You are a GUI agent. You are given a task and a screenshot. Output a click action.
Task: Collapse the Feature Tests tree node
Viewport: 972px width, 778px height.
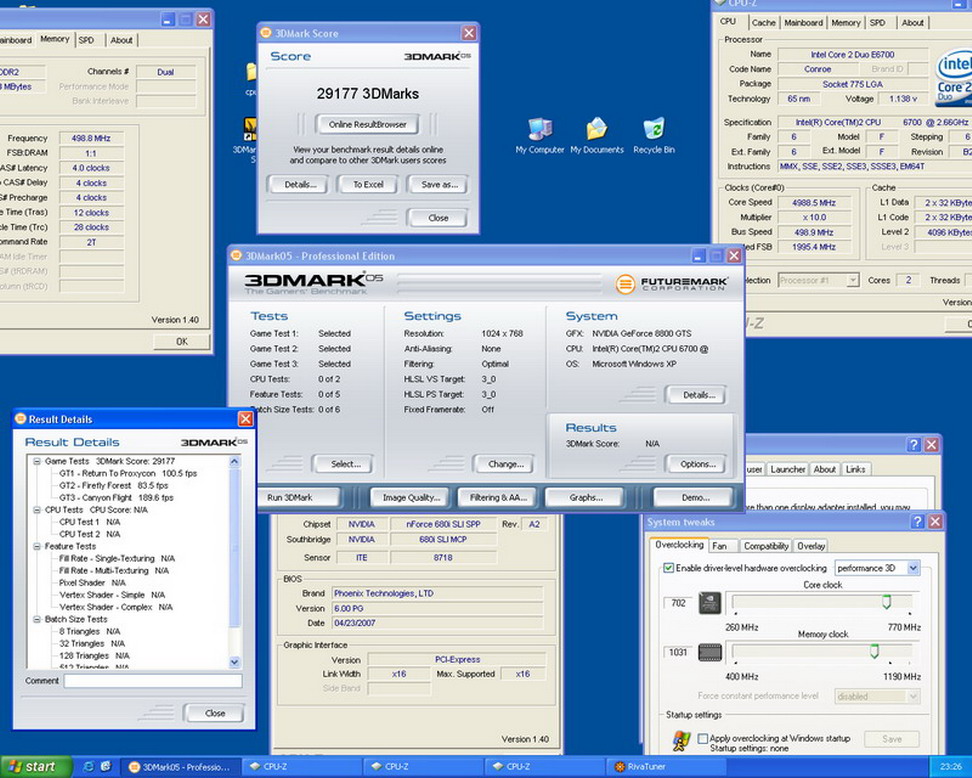[x=37, y=546]
